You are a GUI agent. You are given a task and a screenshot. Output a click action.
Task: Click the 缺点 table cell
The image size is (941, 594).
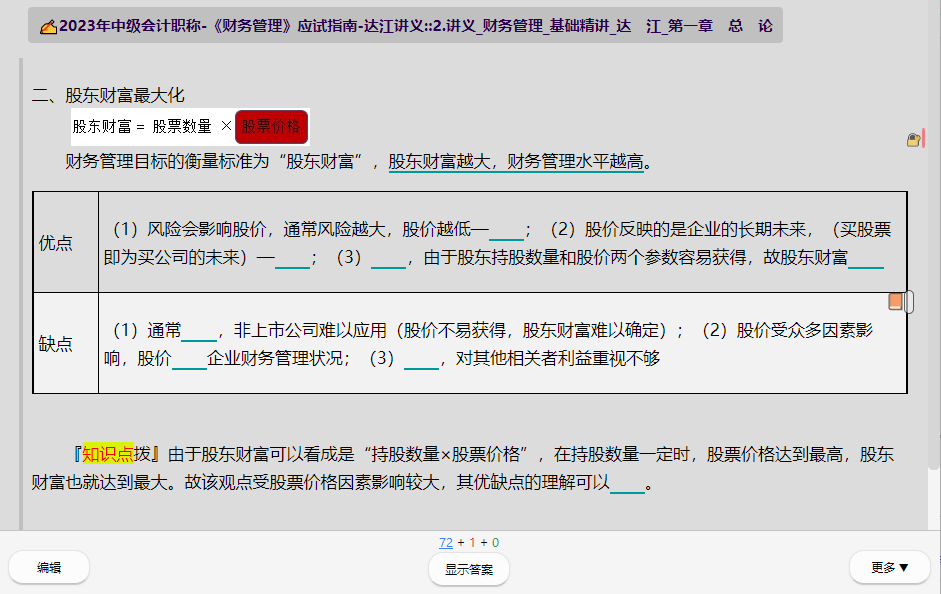(65, 343)
